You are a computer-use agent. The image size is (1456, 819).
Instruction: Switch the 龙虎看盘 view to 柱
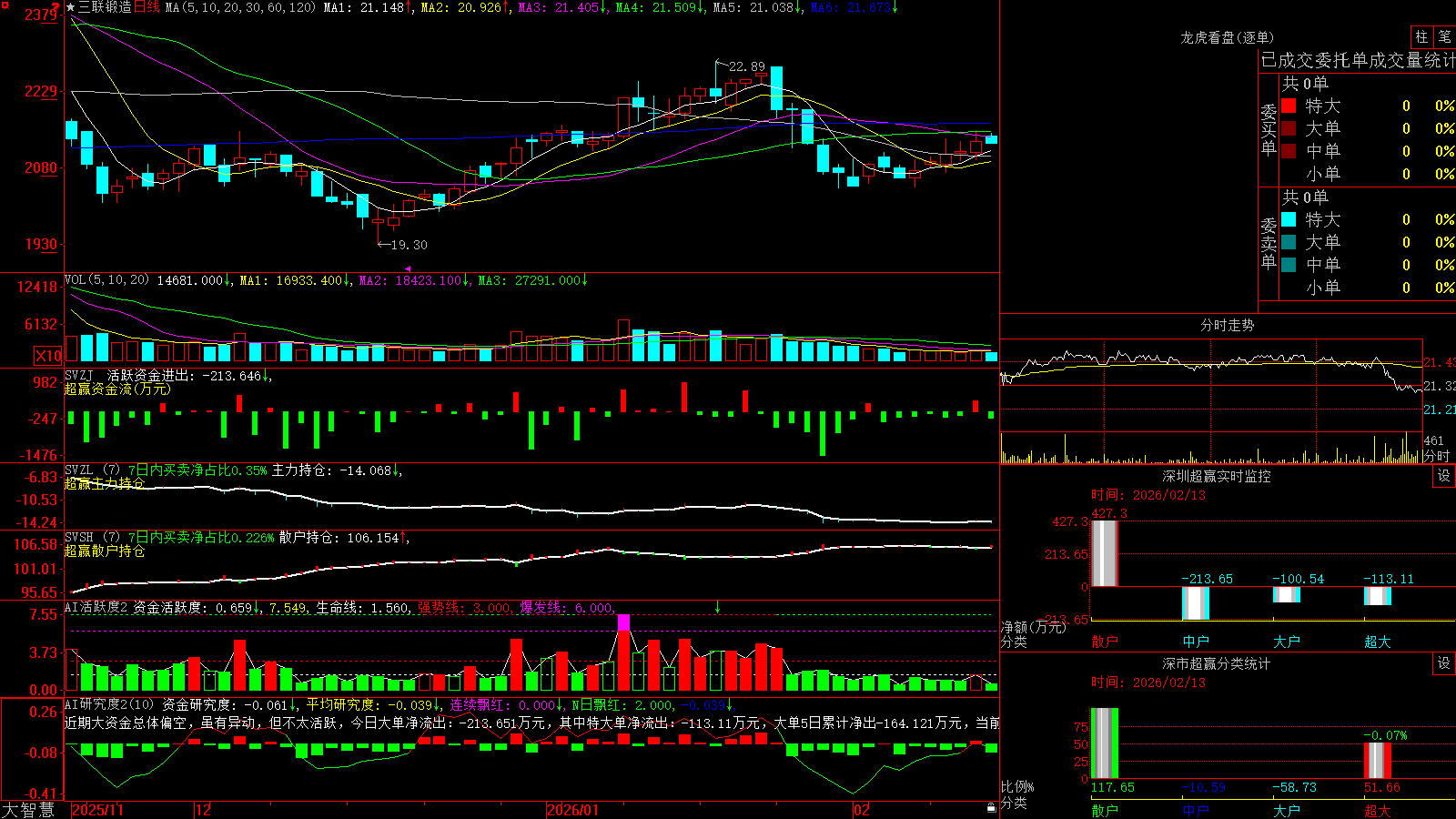1421,36
